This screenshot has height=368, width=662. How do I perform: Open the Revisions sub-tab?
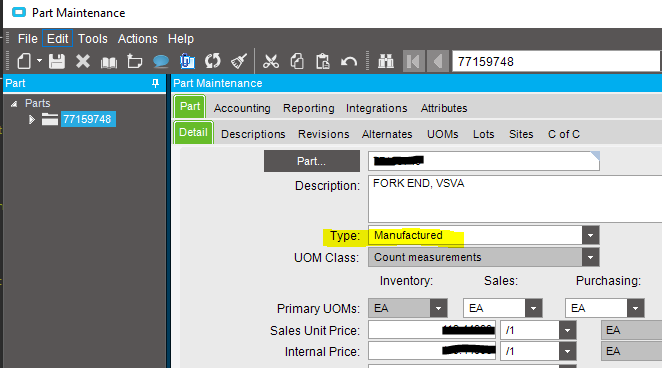point(323,134)
